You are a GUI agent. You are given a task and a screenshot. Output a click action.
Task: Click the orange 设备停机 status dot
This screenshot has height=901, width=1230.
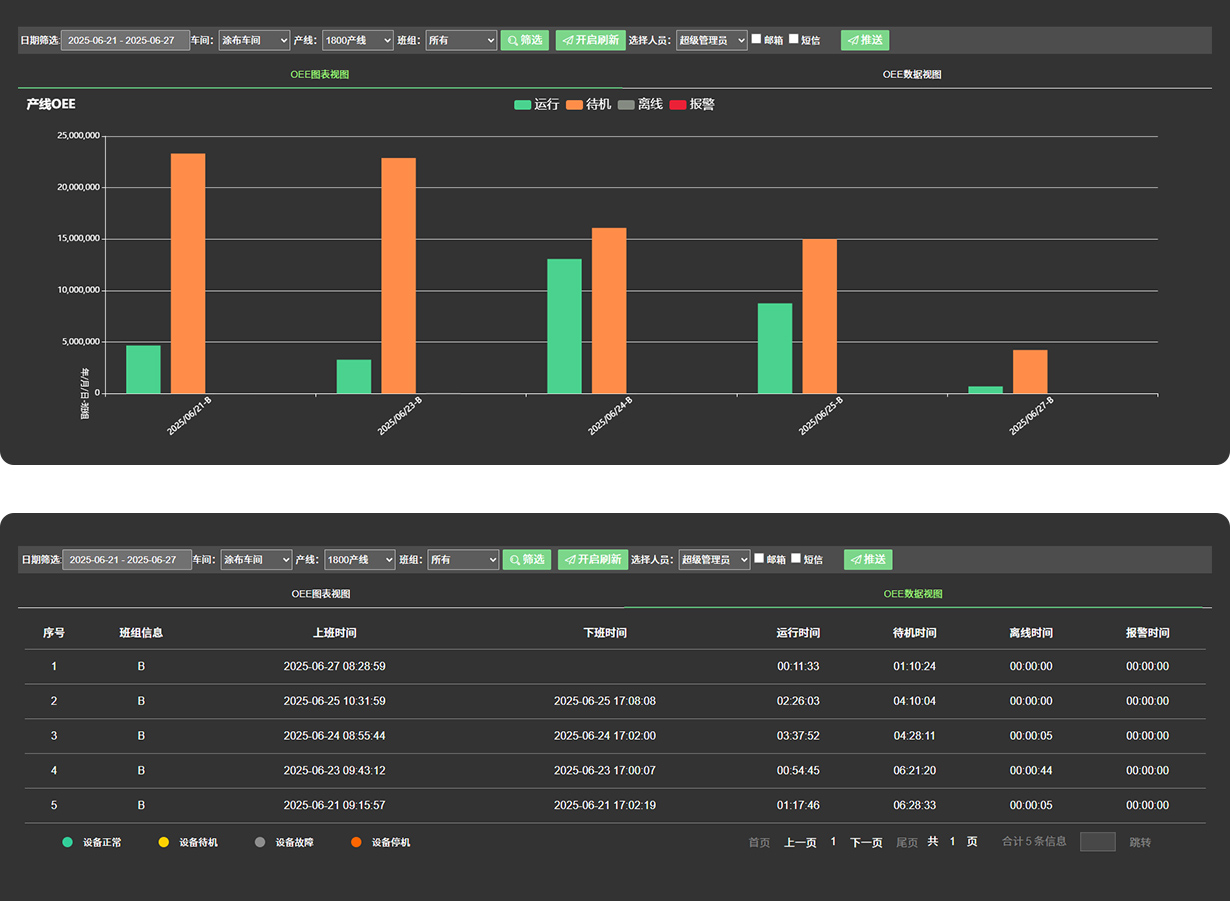pos(356,842)
